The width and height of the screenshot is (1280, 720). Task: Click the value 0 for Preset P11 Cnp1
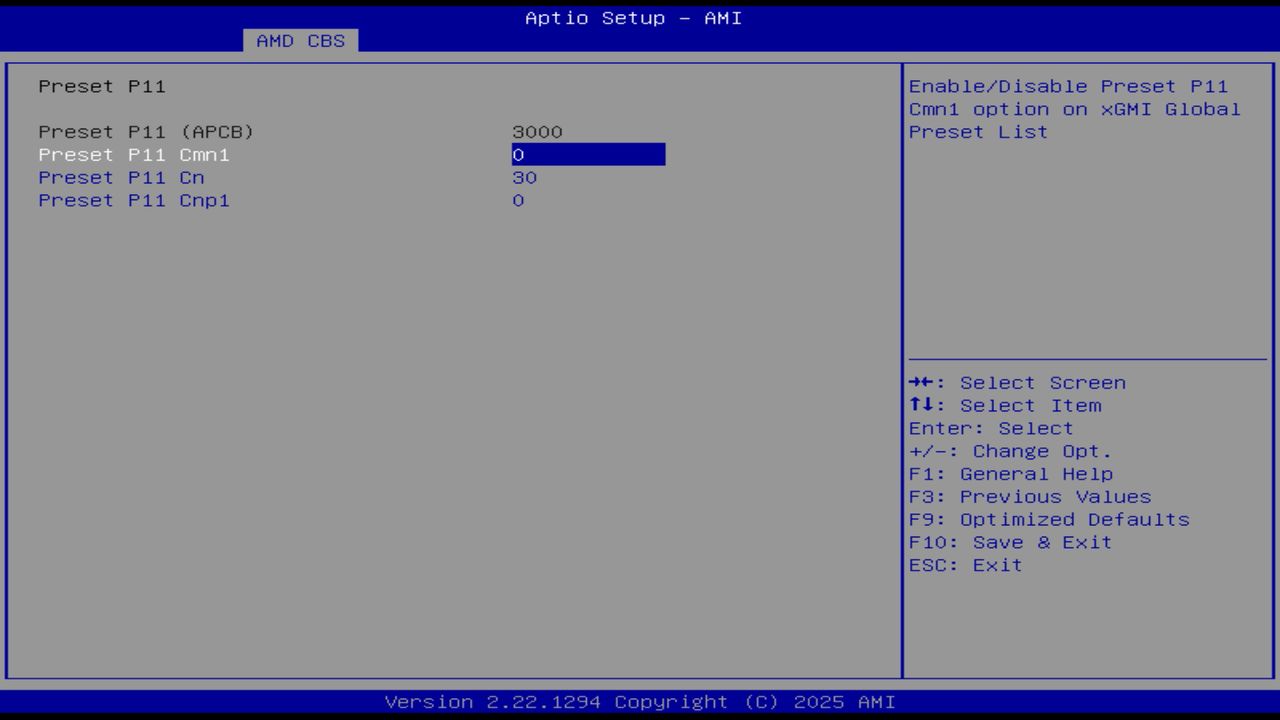pos(518,200)
